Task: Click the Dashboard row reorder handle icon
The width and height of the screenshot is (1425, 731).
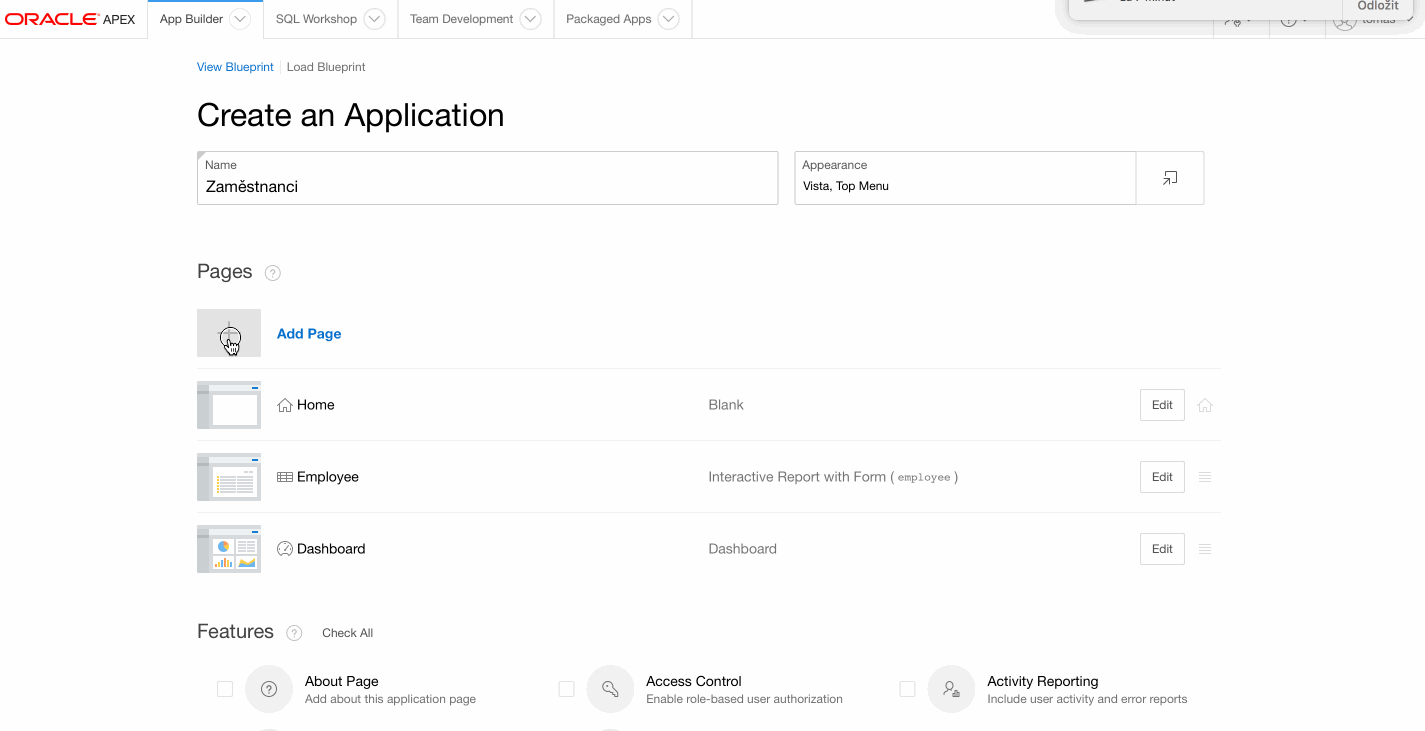Action: (1205, 549)
